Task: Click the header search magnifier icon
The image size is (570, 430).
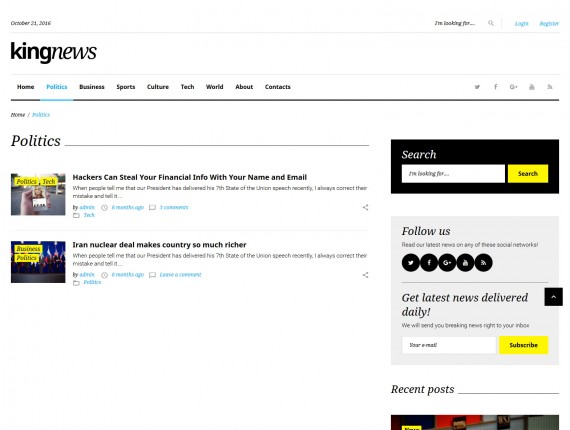Action: tap(491, 23)
